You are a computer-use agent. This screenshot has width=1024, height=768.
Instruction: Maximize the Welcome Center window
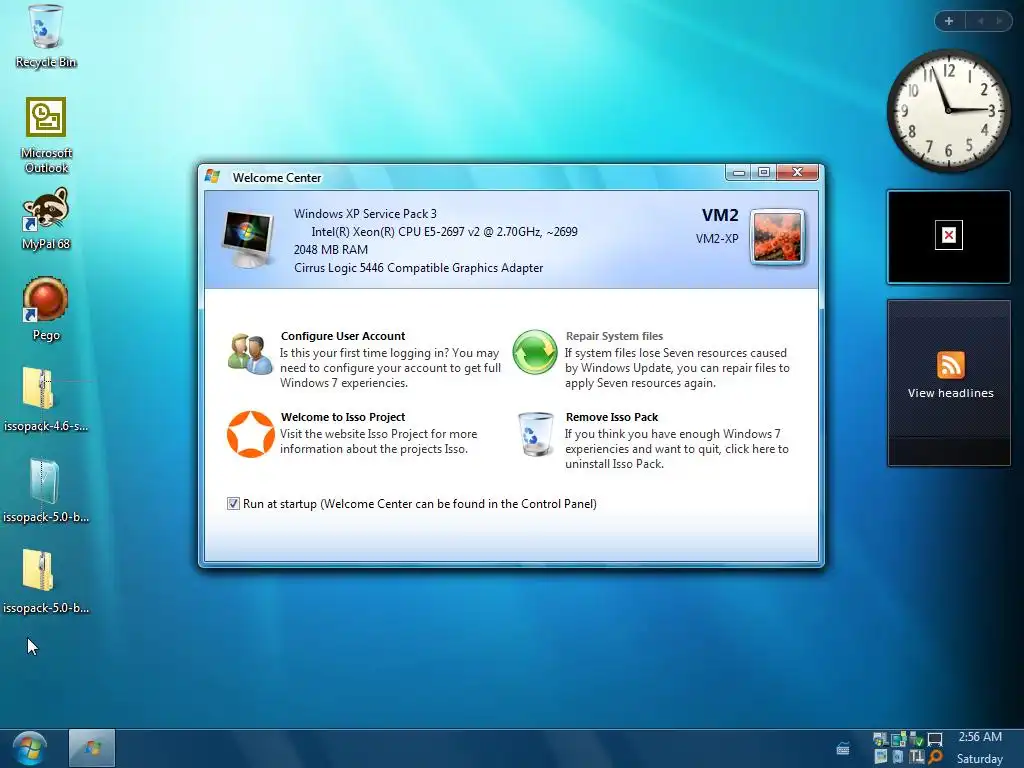(763, 172)
